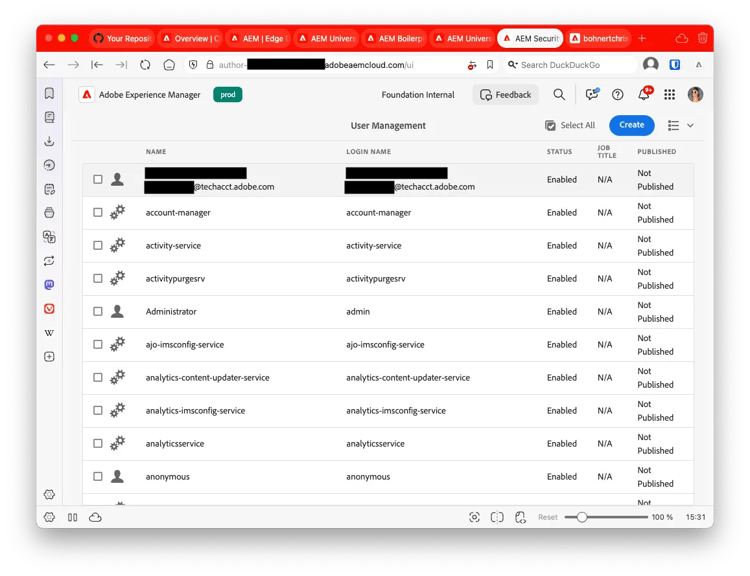
Task: Check the activity-service row checkbox
Action: (98, 245)
